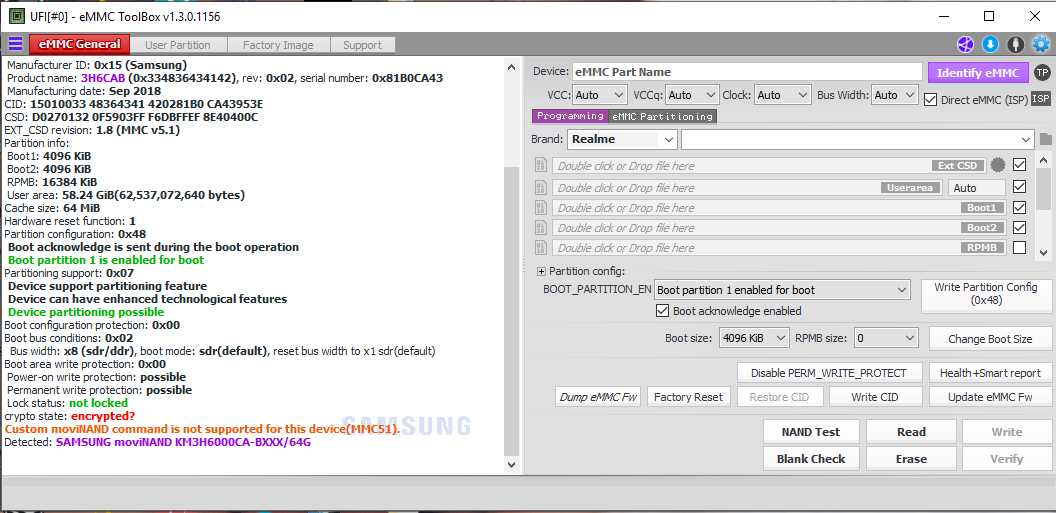Image resolution: width=1056 pixels, height=513 pixels.
Task: Click the Read button
Action: coord(911,432)
